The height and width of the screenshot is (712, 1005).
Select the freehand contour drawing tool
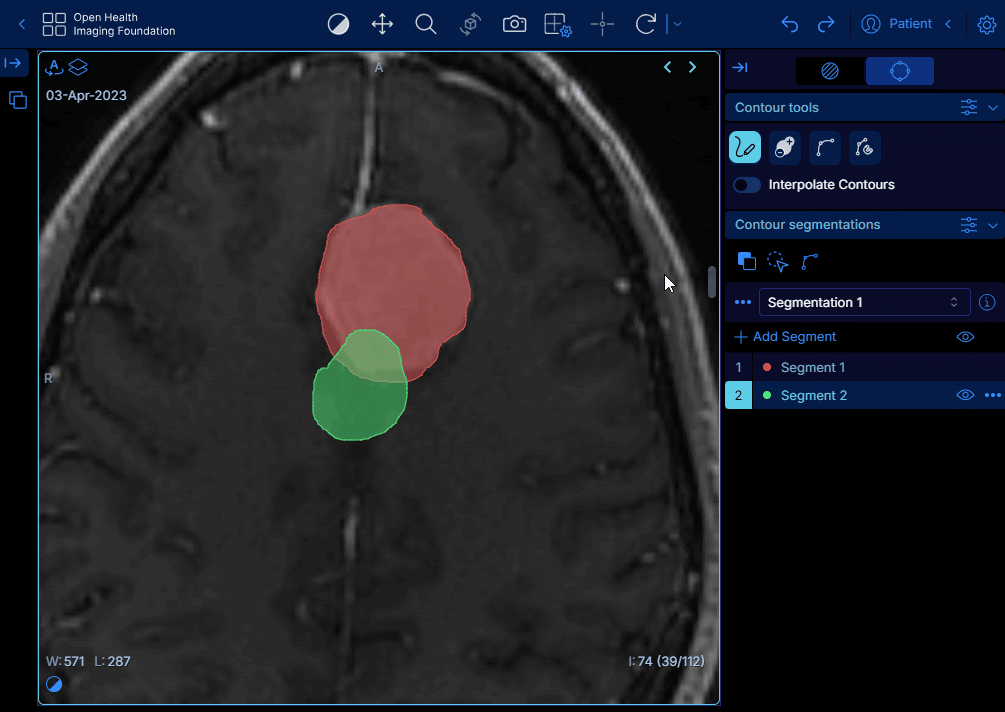click(745, 148)
